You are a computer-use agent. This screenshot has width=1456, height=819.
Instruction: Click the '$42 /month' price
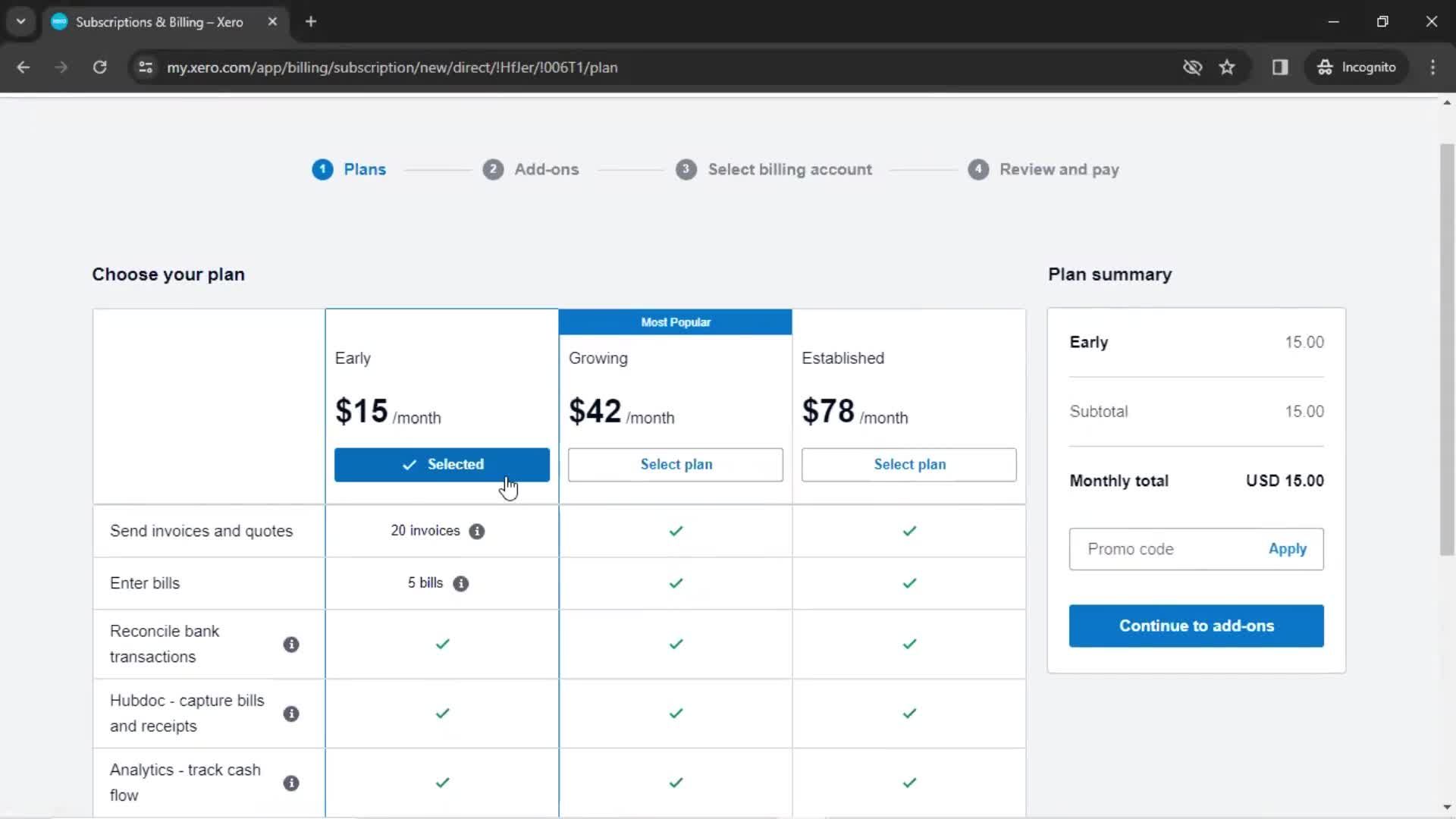coord(621,412)
